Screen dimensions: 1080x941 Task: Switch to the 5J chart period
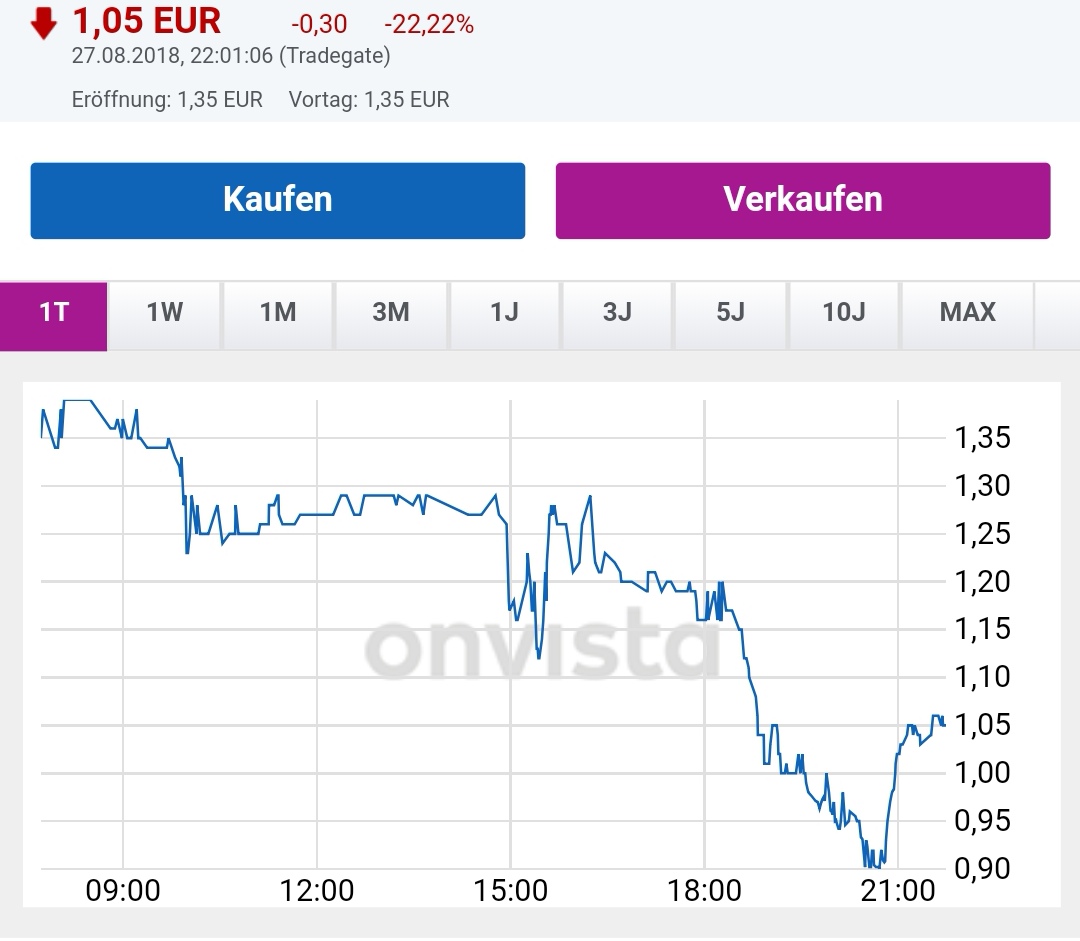(x=730, y=314)
